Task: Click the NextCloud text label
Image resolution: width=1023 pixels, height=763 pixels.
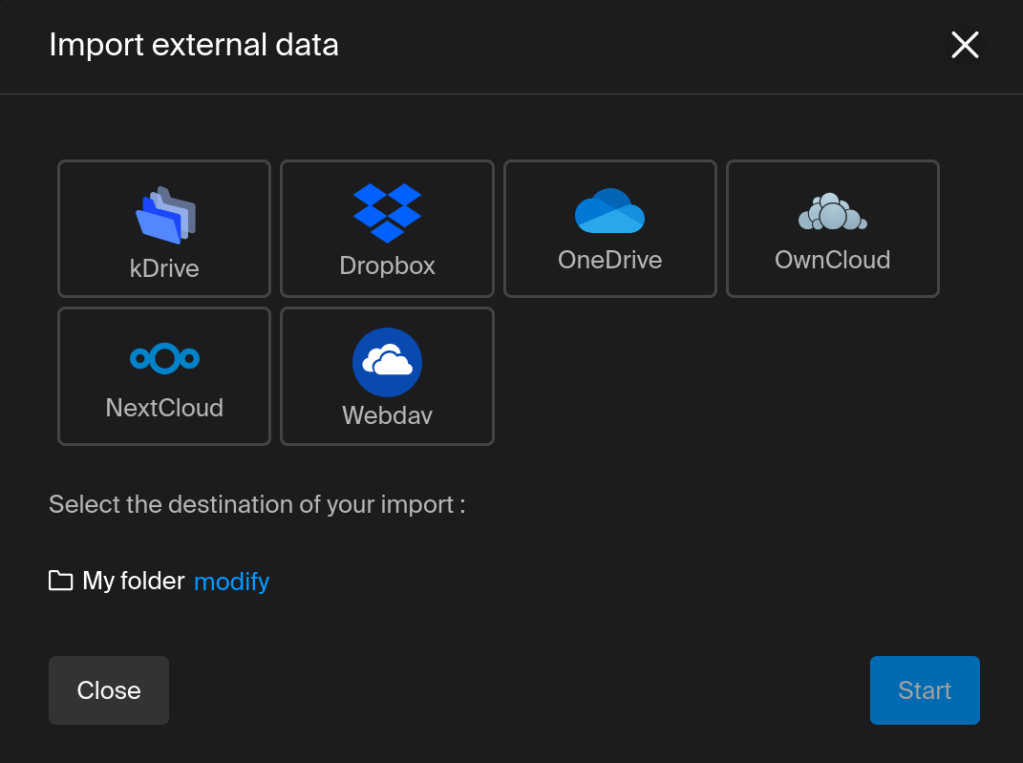Action: point(164,408)
